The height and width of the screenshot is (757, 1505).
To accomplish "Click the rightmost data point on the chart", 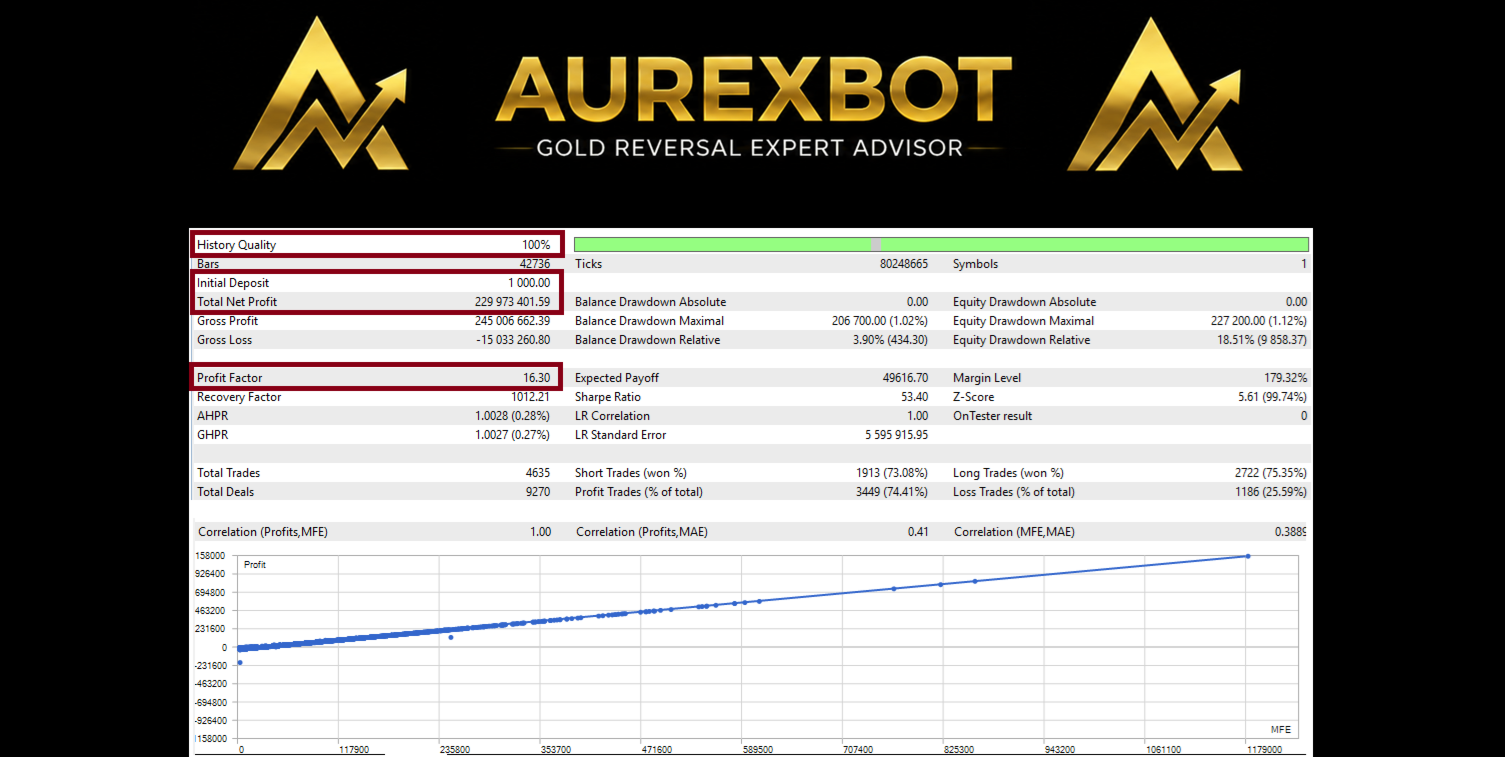I will pyautogui.click(x=1248, y=556).
